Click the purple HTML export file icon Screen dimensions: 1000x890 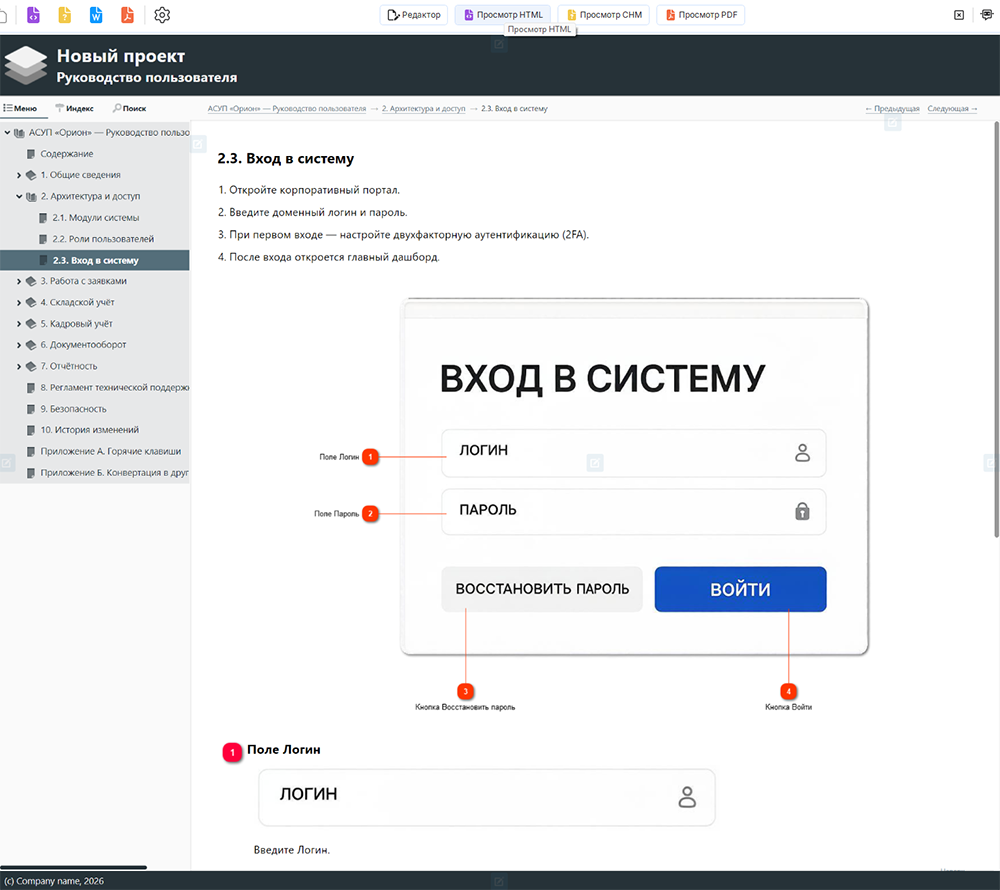[x=33, y=15]
